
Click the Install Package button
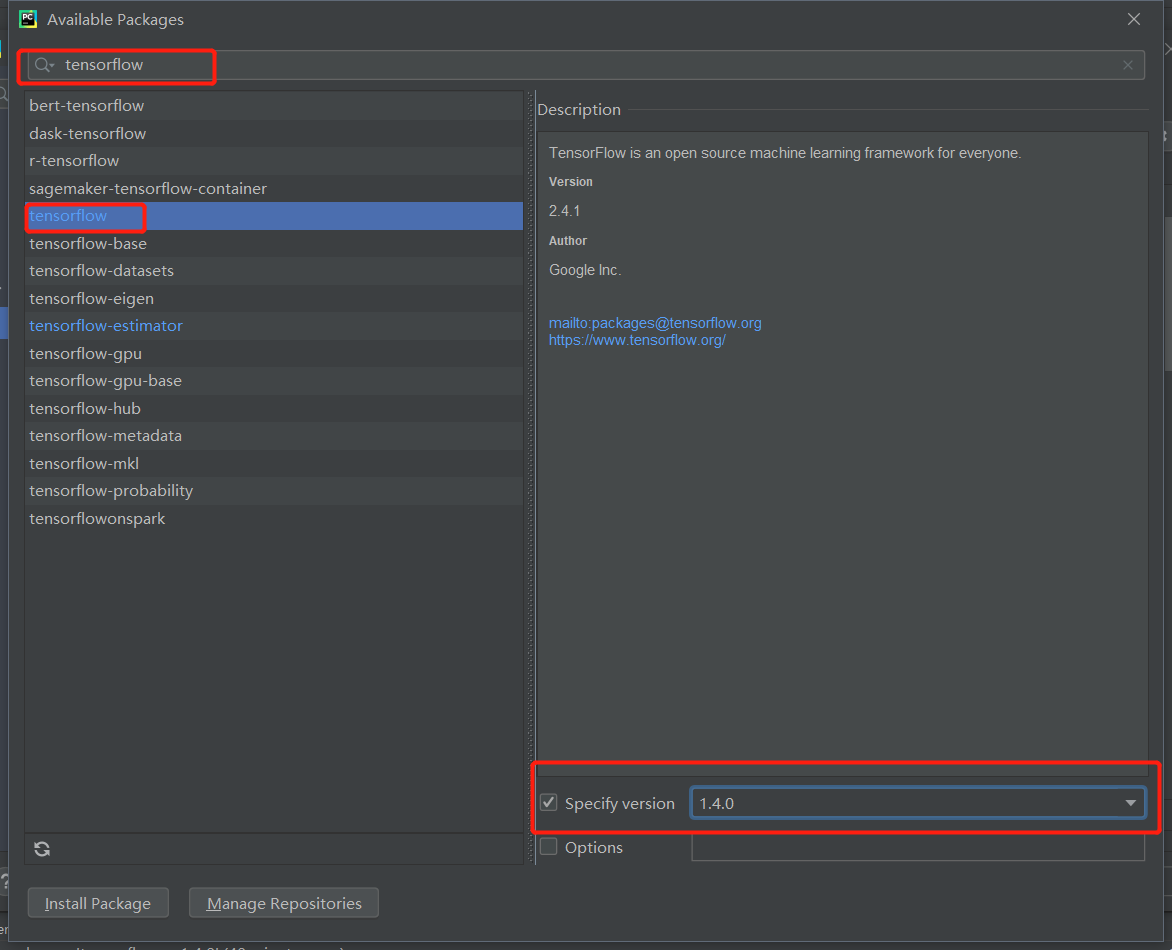[x=98, y=903]
